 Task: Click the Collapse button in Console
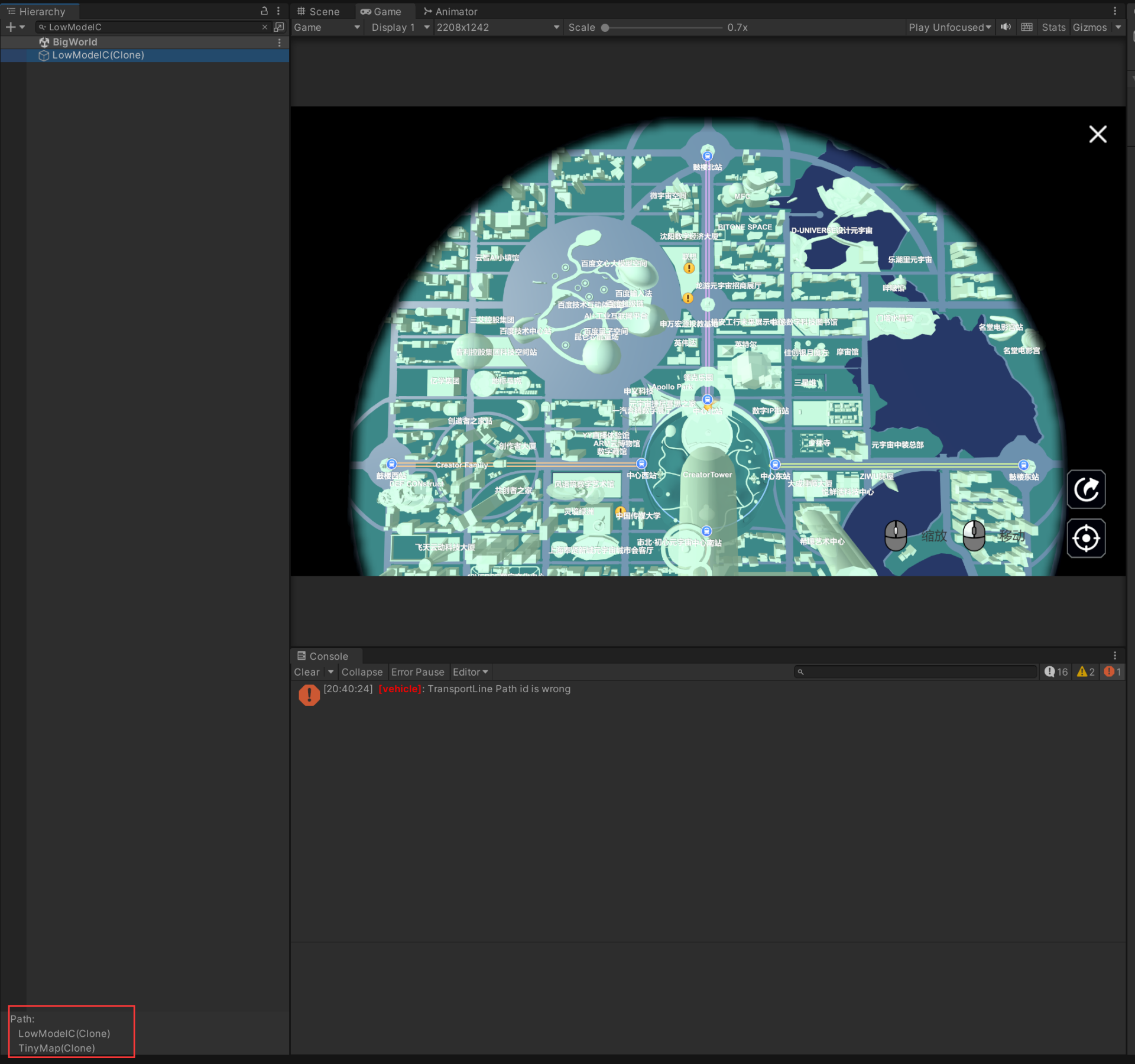(362, 672)
